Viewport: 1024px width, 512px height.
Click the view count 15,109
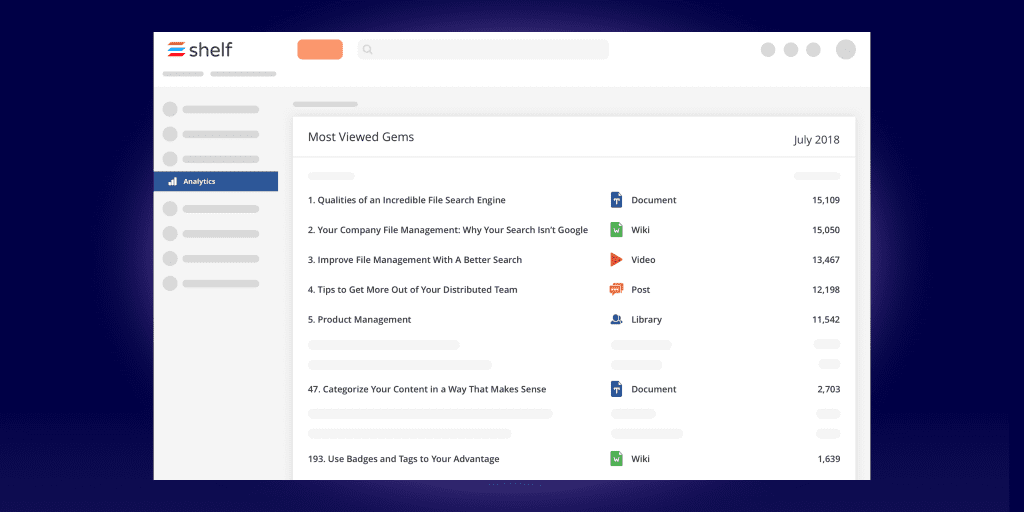click(826, 200)
